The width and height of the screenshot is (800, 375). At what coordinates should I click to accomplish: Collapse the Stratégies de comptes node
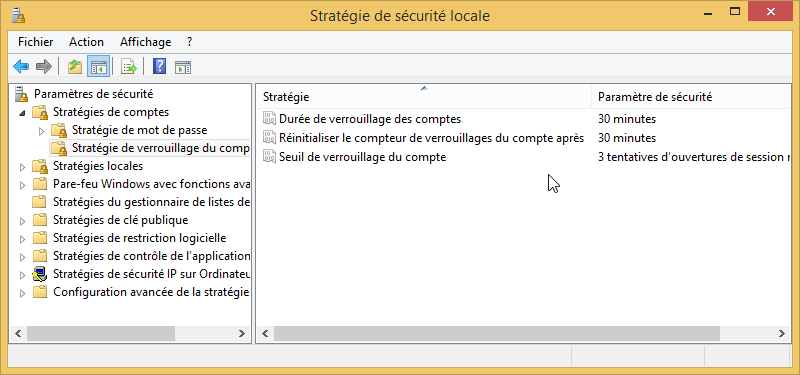tap(22, 113)
